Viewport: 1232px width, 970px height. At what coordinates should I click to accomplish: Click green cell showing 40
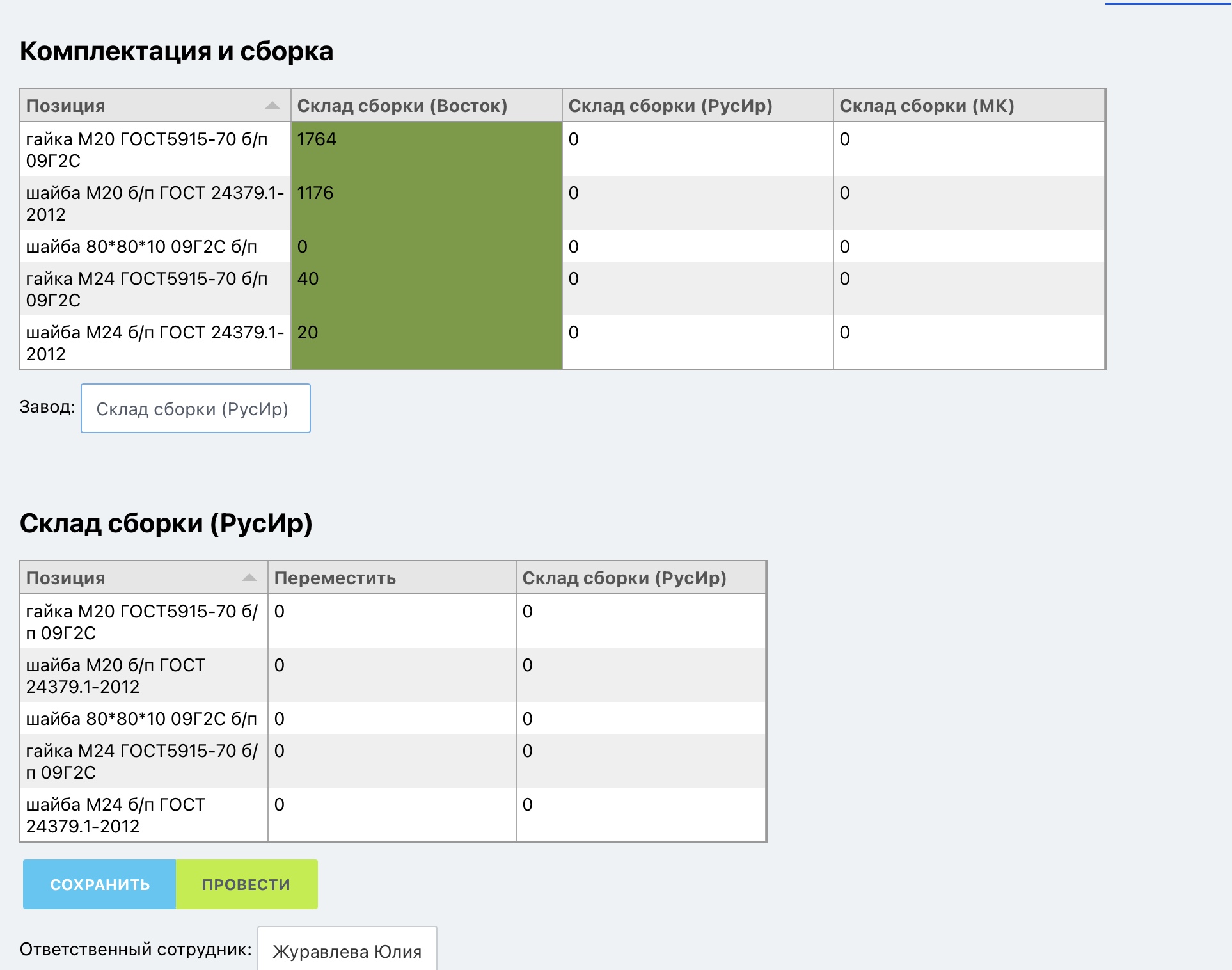point(426,289)
